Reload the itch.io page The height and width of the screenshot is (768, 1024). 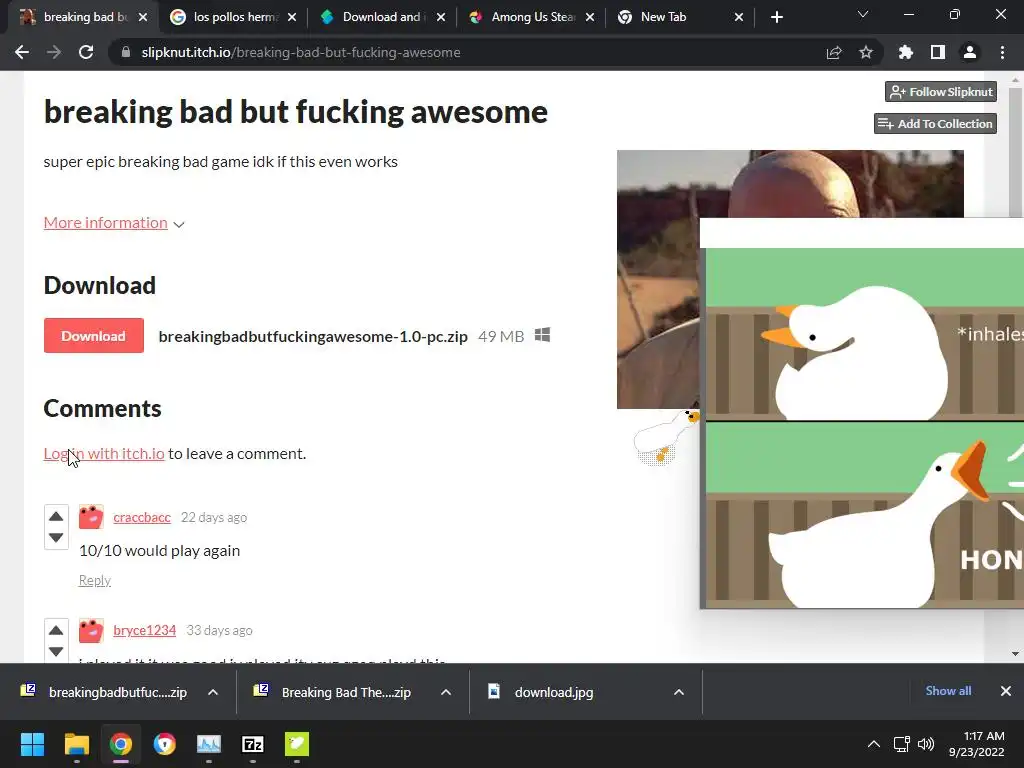[86, 52]
